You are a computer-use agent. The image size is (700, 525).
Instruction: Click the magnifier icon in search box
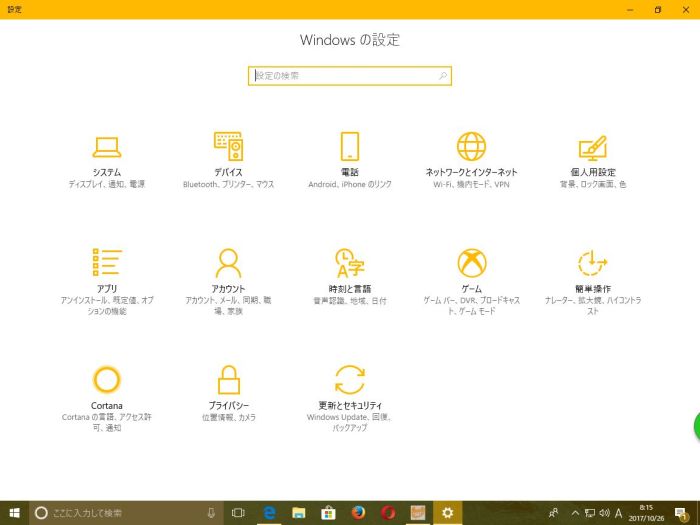click(443, 76)
